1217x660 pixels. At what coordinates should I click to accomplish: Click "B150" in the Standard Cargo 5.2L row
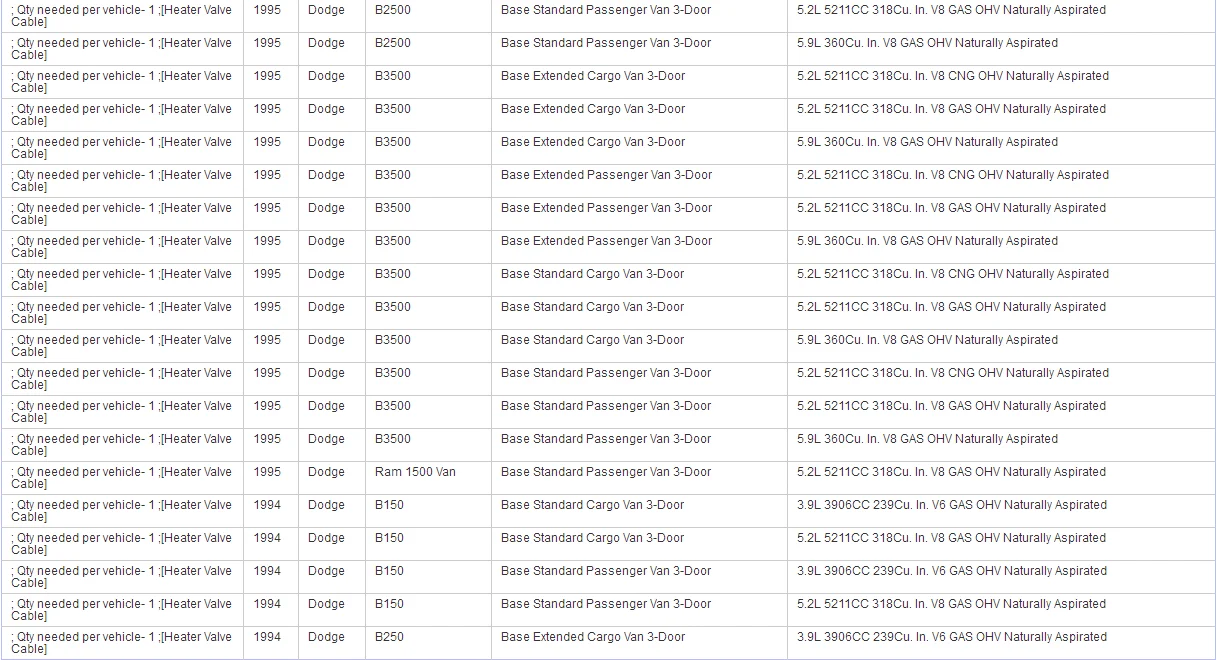389,538
